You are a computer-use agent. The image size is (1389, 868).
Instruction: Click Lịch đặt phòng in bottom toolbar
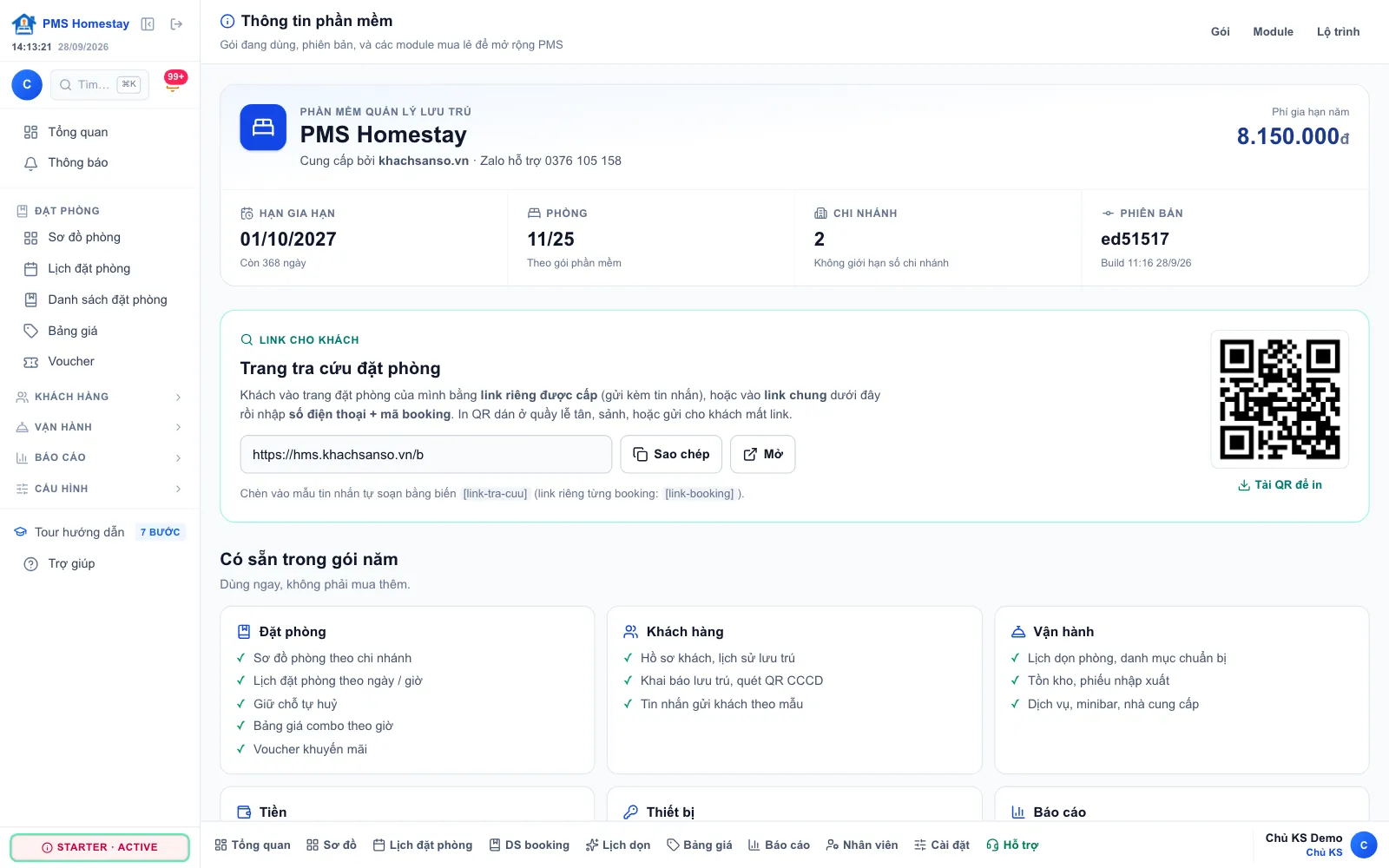click(x=423, y=845)
